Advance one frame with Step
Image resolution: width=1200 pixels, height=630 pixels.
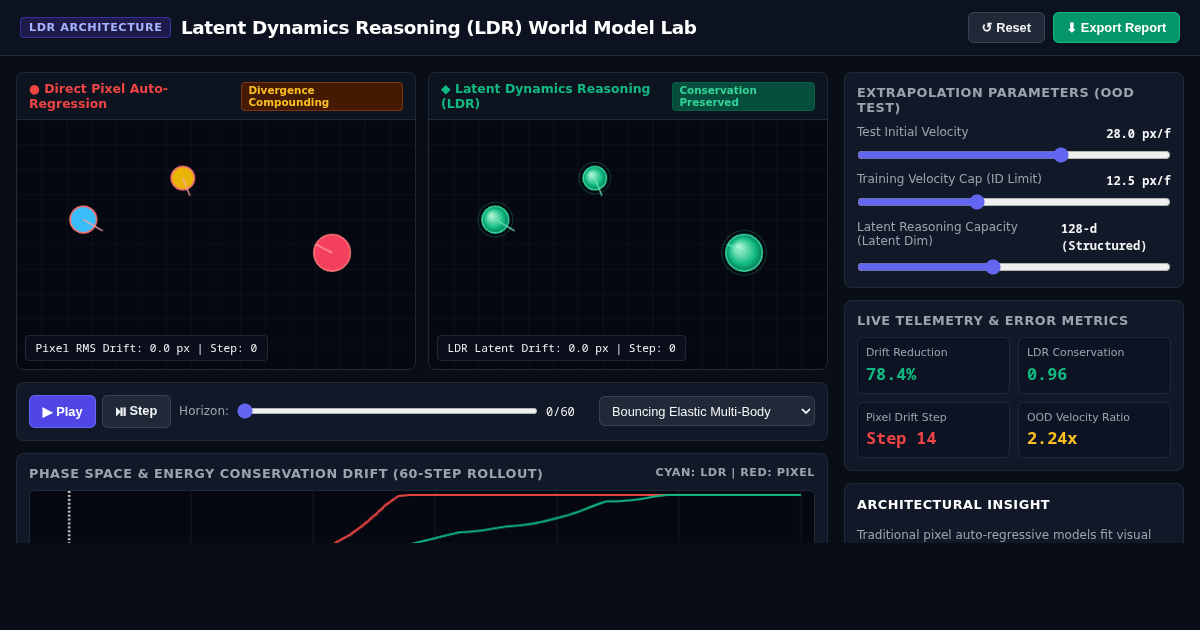136,411
